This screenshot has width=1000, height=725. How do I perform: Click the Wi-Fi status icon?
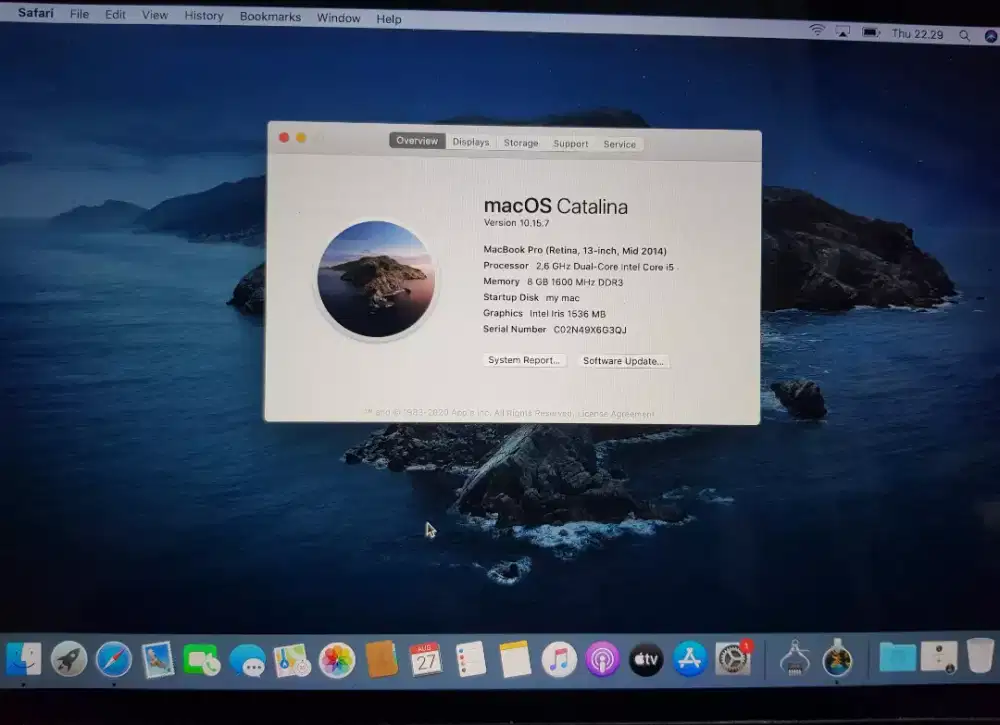coord(817,30)
